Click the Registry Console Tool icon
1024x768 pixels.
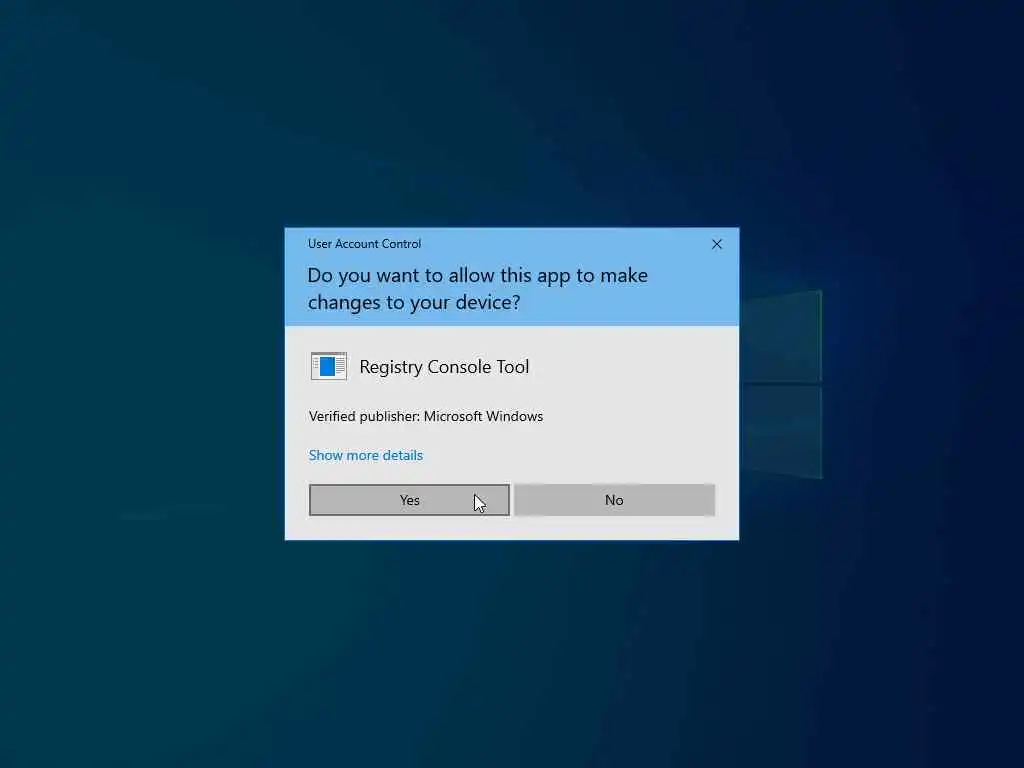[328, 366]
